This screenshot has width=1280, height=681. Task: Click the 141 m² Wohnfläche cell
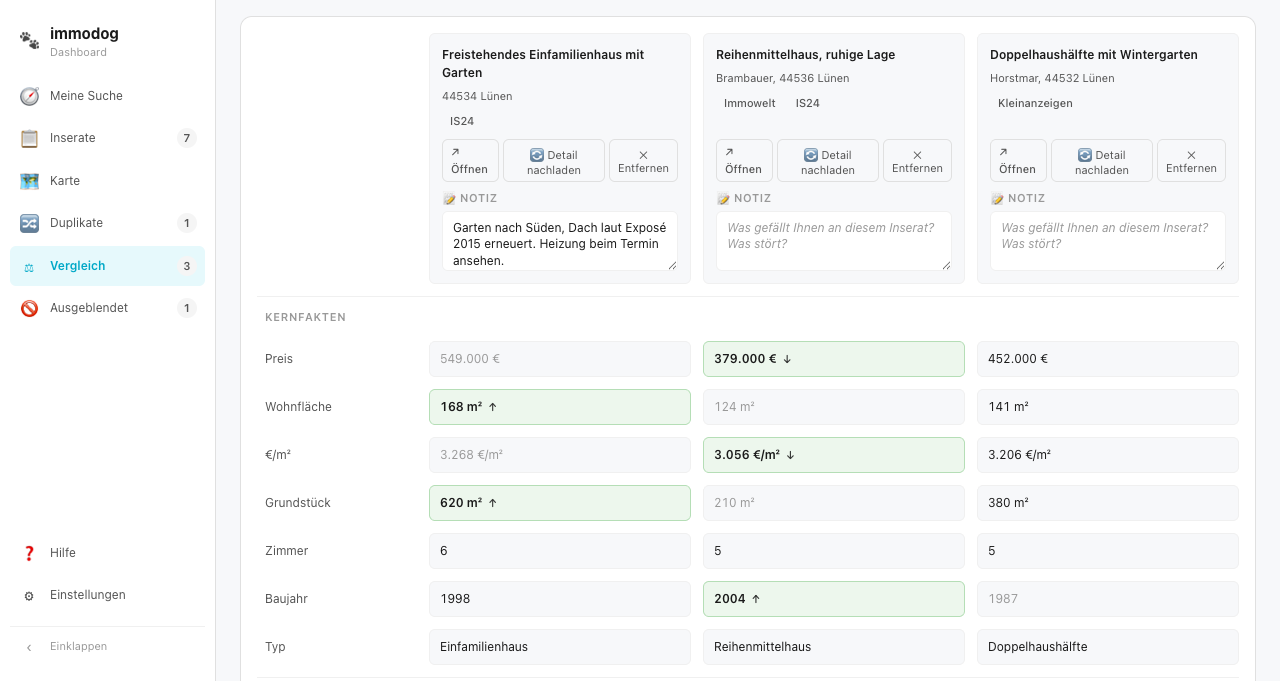(1108, 407)
